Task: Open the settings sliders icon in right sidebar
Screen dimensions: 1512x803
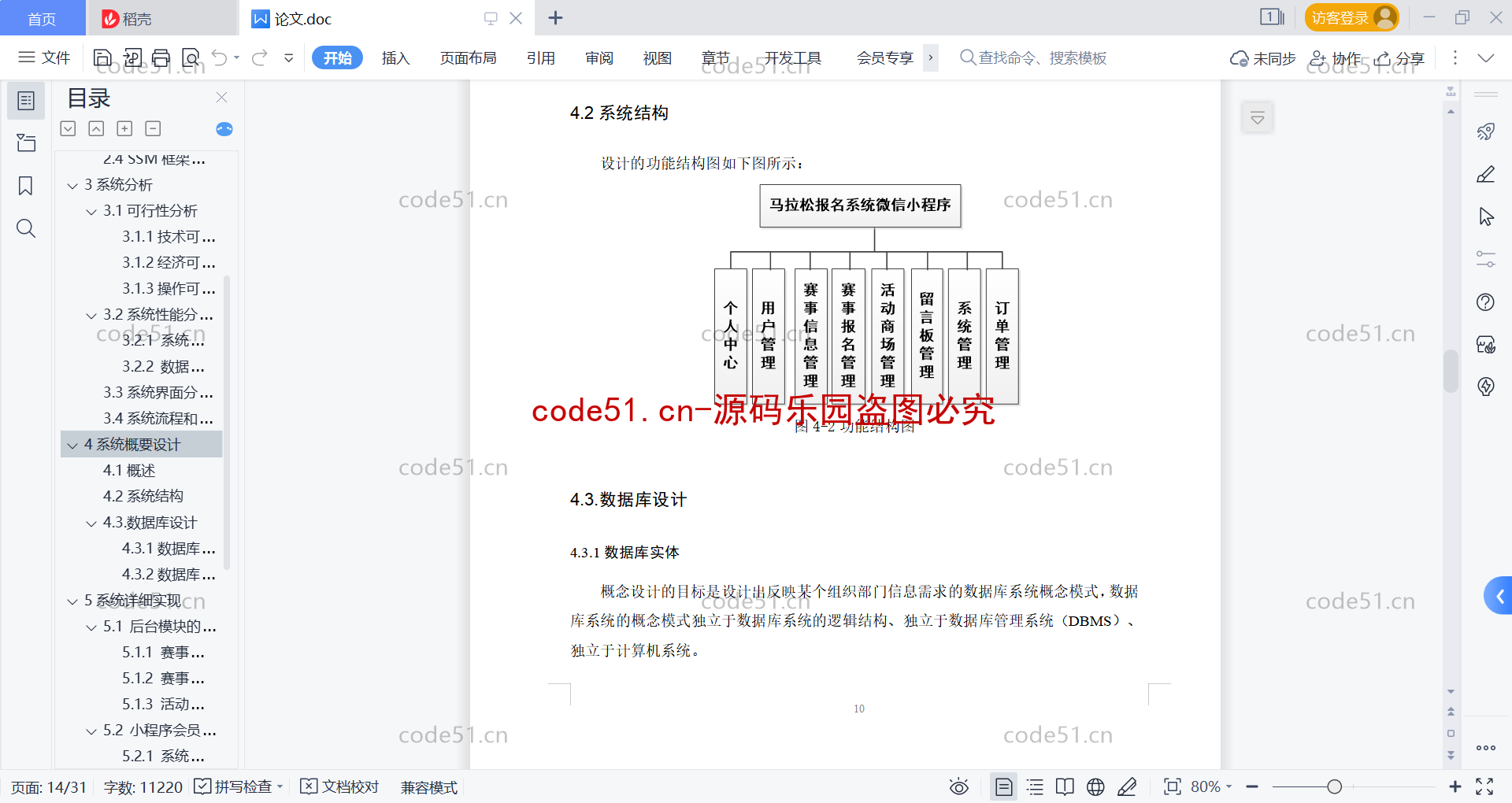Action: 1486,259
